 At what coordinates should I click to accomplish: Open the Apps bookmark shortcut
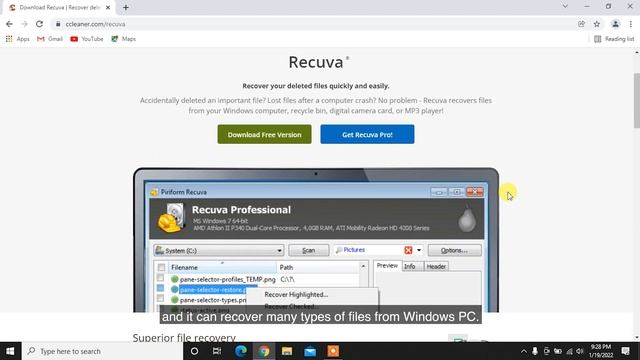coord(18,39)
